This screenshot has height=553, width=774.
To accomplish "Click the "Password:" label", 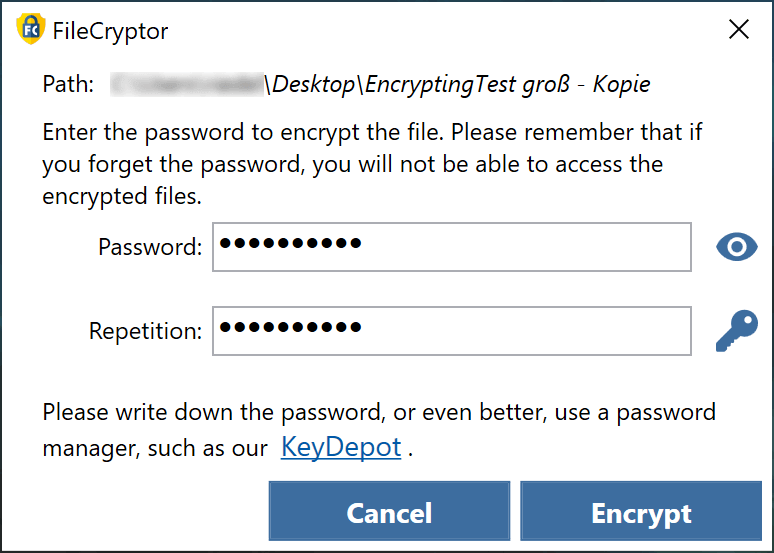I will pyautogui.click(x=150, y=247).
